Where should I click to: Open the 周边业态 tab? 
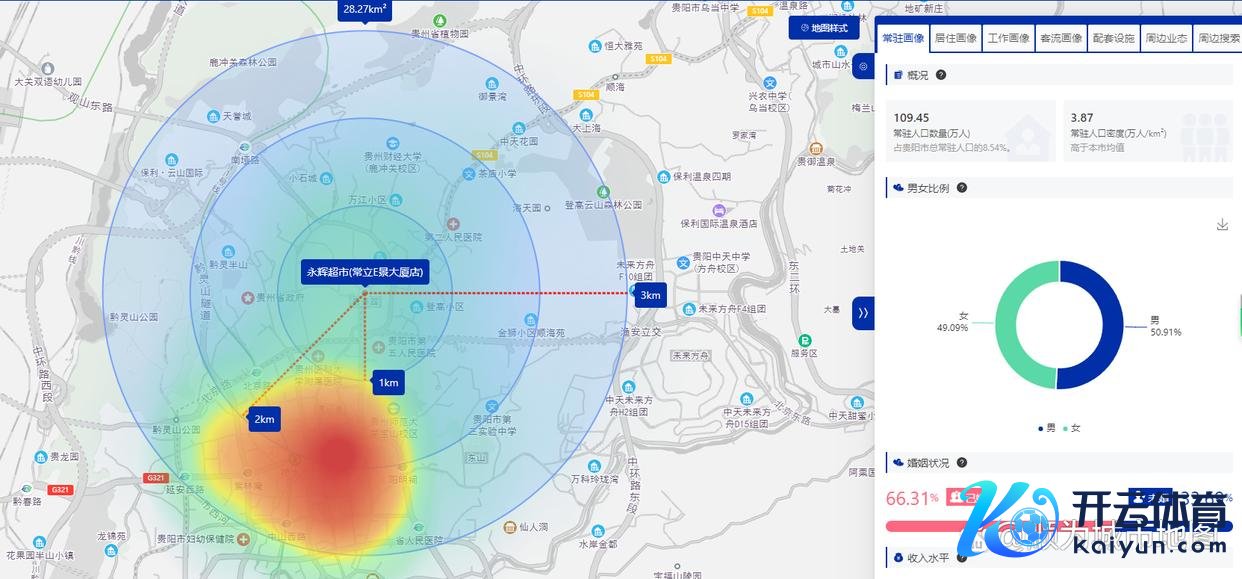1166,38
